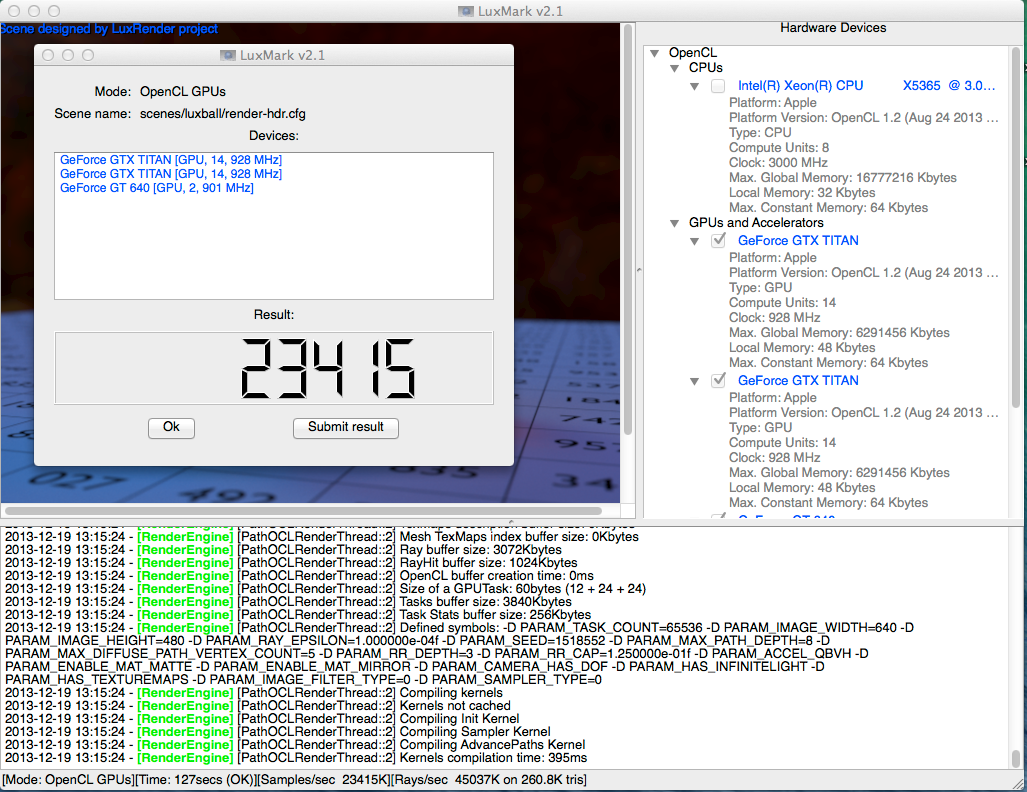Collapse the CPUs tree group
Viewport: 1027px width, 792px height.
click(x=675, y=68)
